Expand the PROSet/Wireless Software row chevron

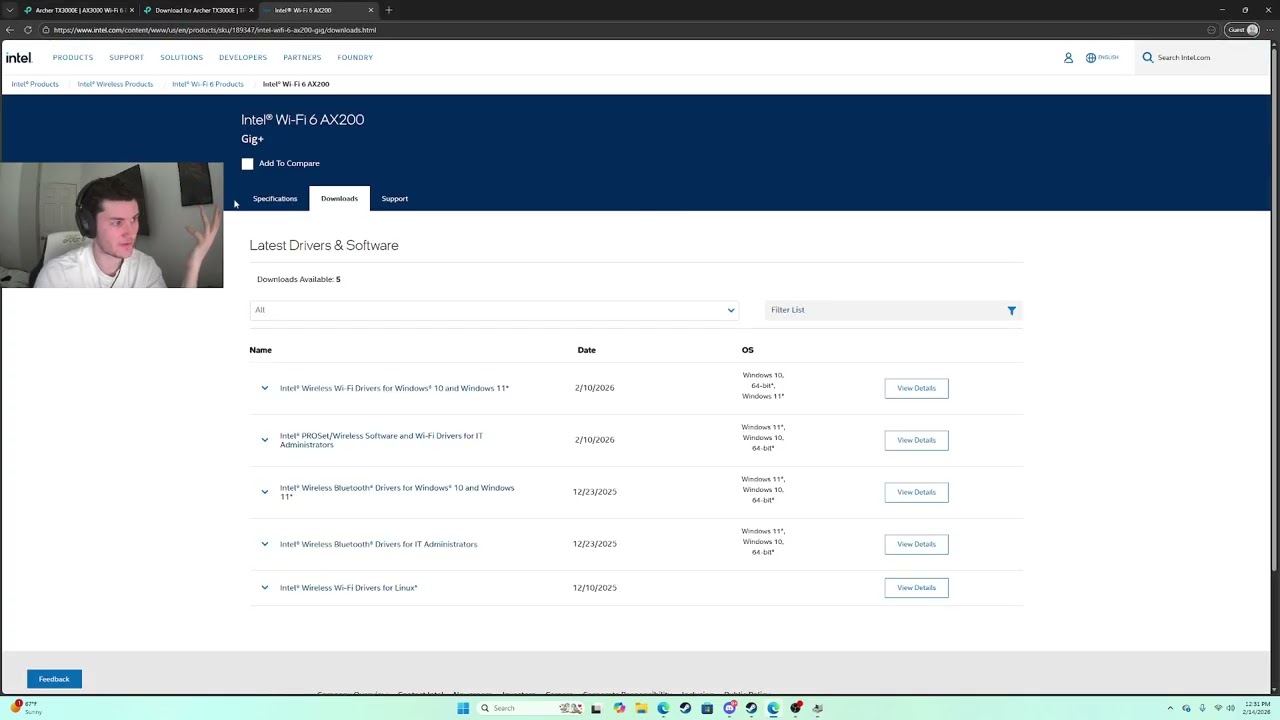coord(264,440)
